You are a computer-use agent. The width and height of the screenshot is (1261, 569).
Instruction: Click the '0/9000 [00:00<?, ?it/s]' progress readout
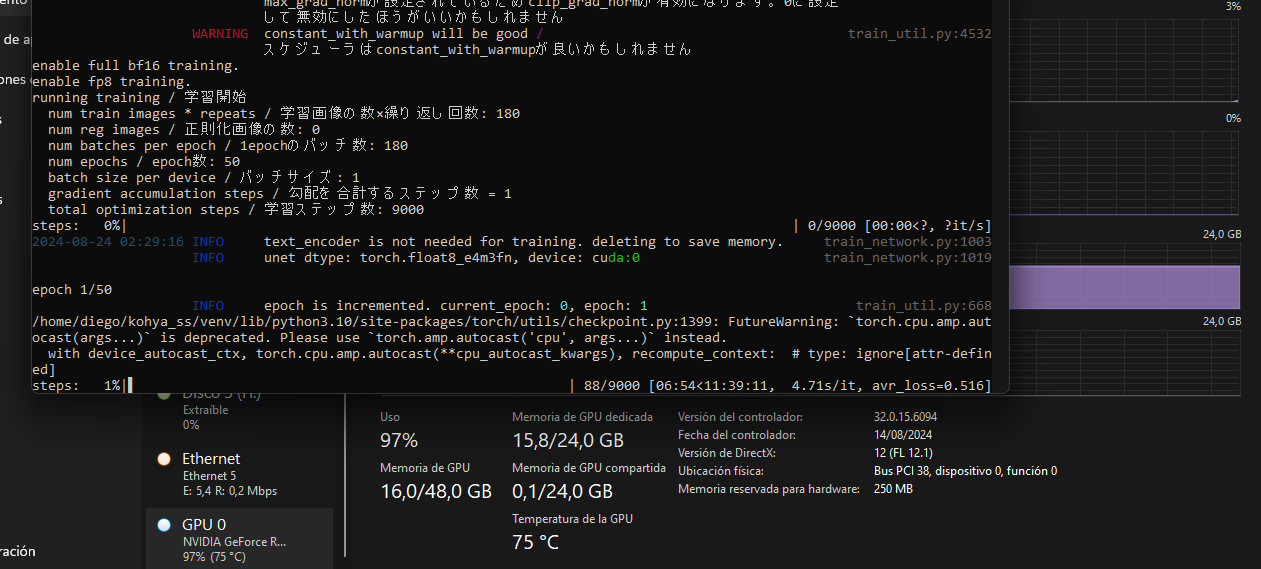899,226
